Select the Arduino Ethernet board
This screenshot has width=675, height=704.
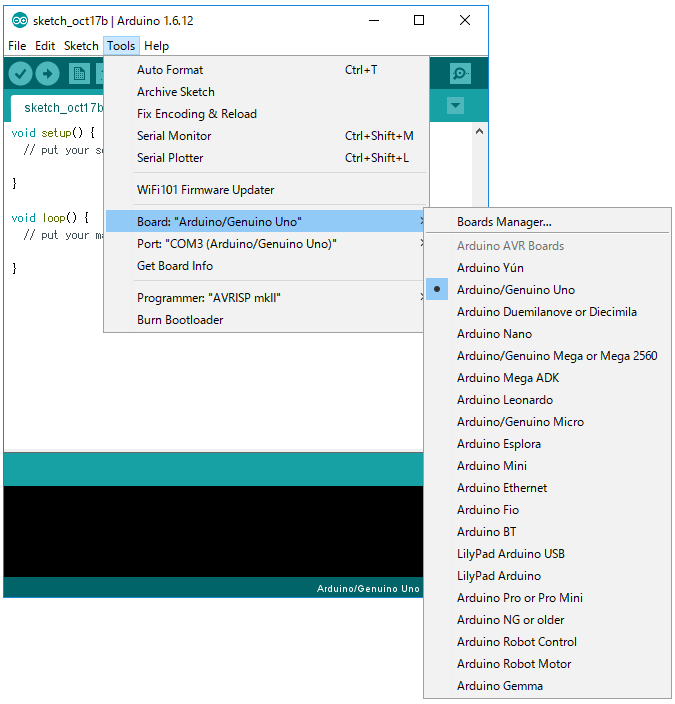[547, 488]
